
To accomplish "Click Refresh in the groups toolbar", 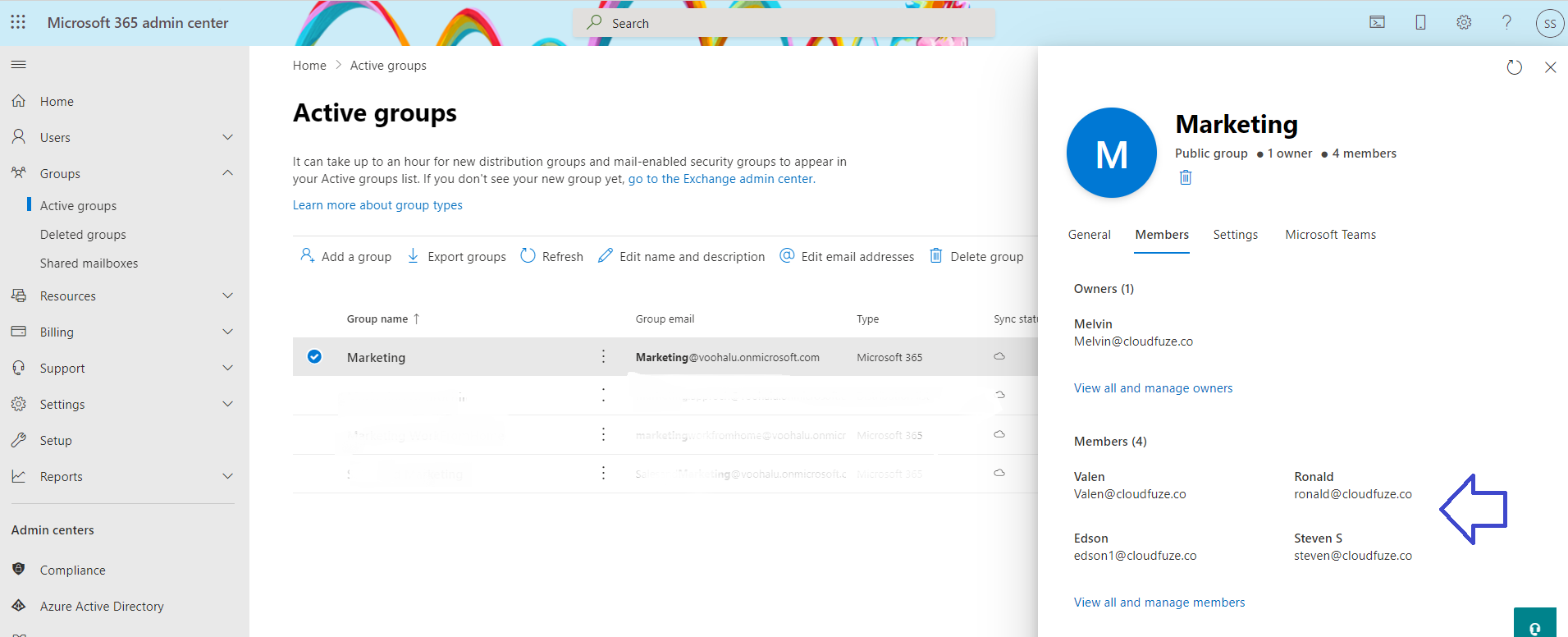I will point(551,256).
